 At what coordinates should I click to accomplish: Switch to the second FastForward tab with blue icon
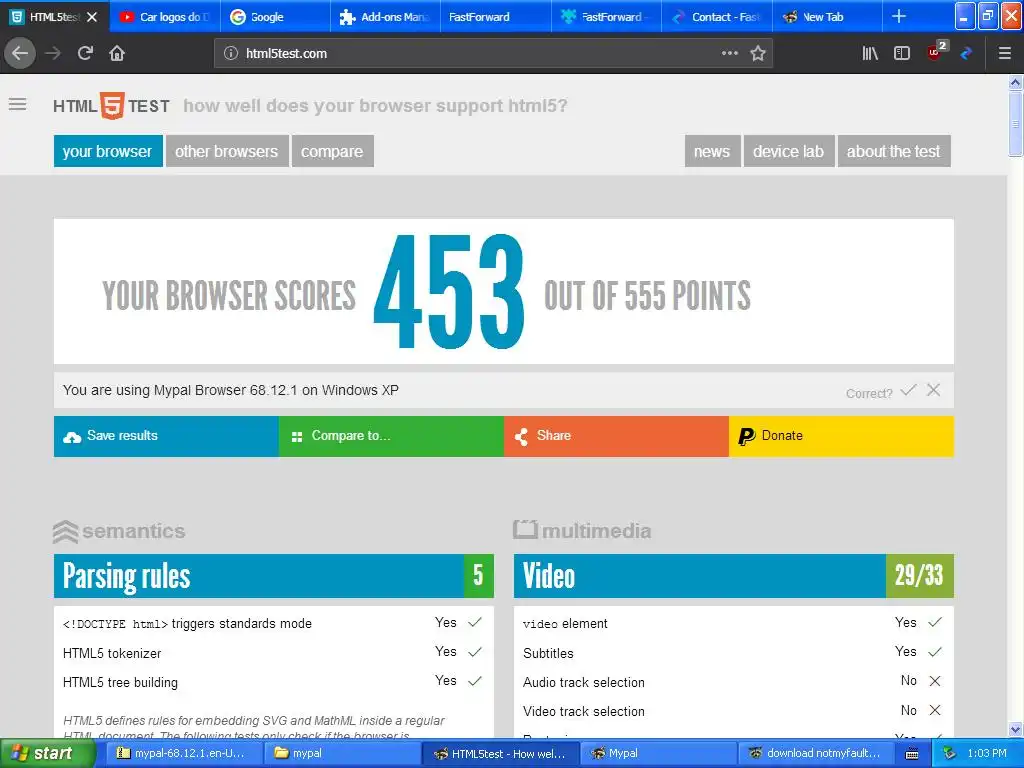606,17
